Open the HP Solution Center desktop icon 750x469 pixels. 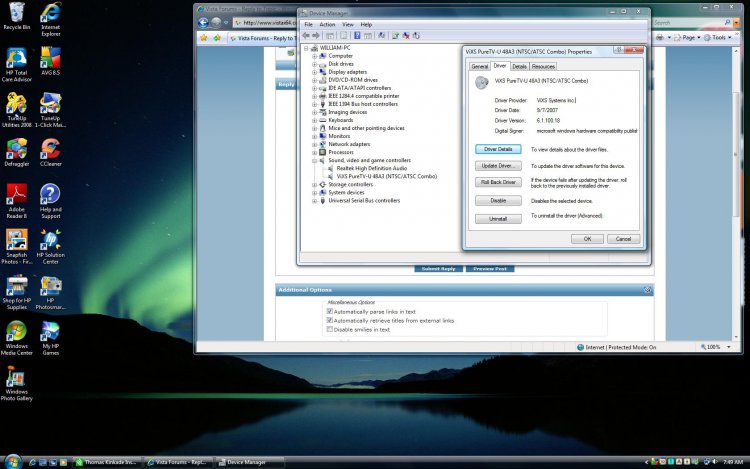coord(50,247)
